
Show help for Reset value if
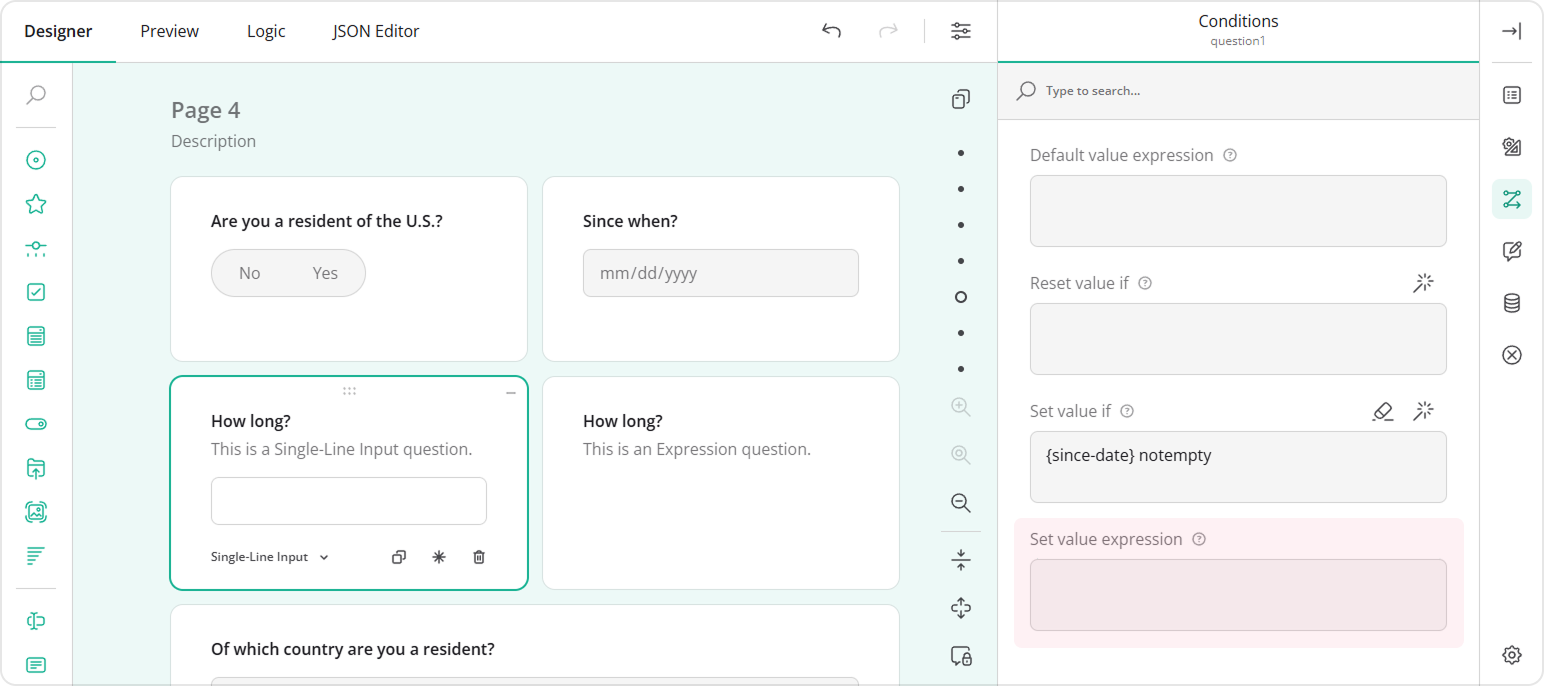click(x=1145, y=284)
